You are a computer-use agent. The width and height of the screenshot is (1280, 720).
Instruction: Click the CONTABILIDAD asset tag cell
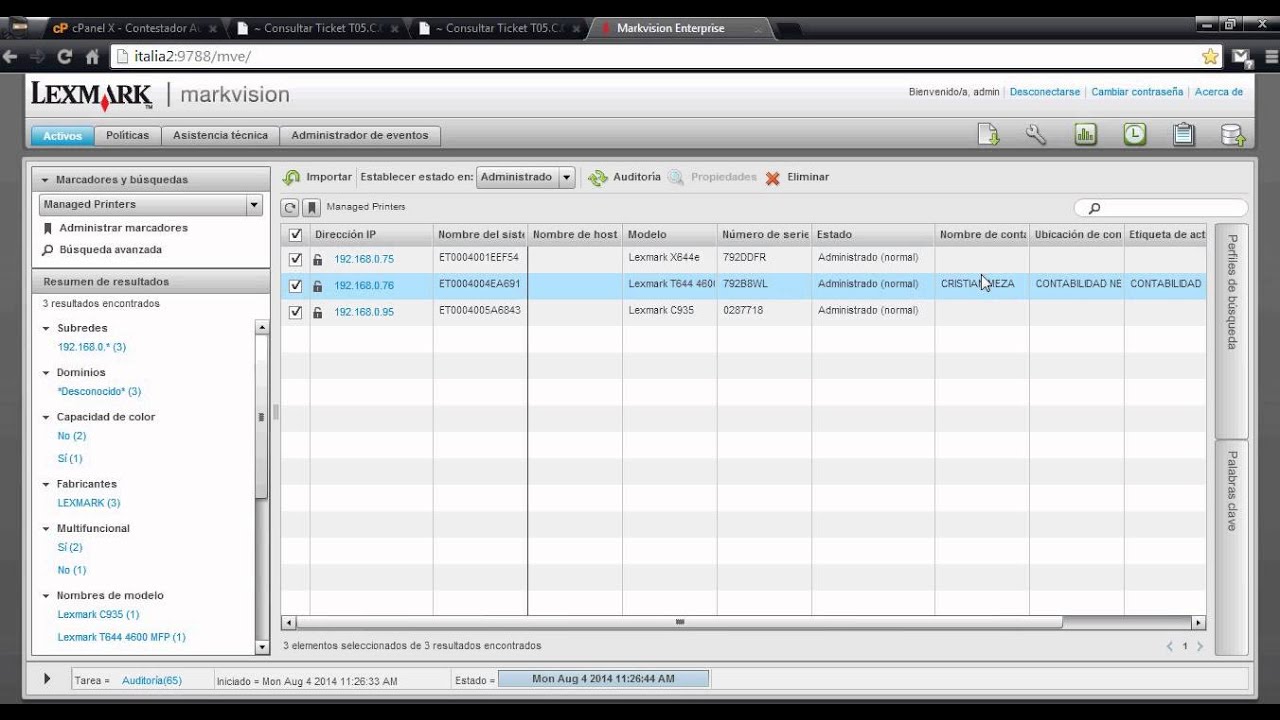click(1165, 284)
